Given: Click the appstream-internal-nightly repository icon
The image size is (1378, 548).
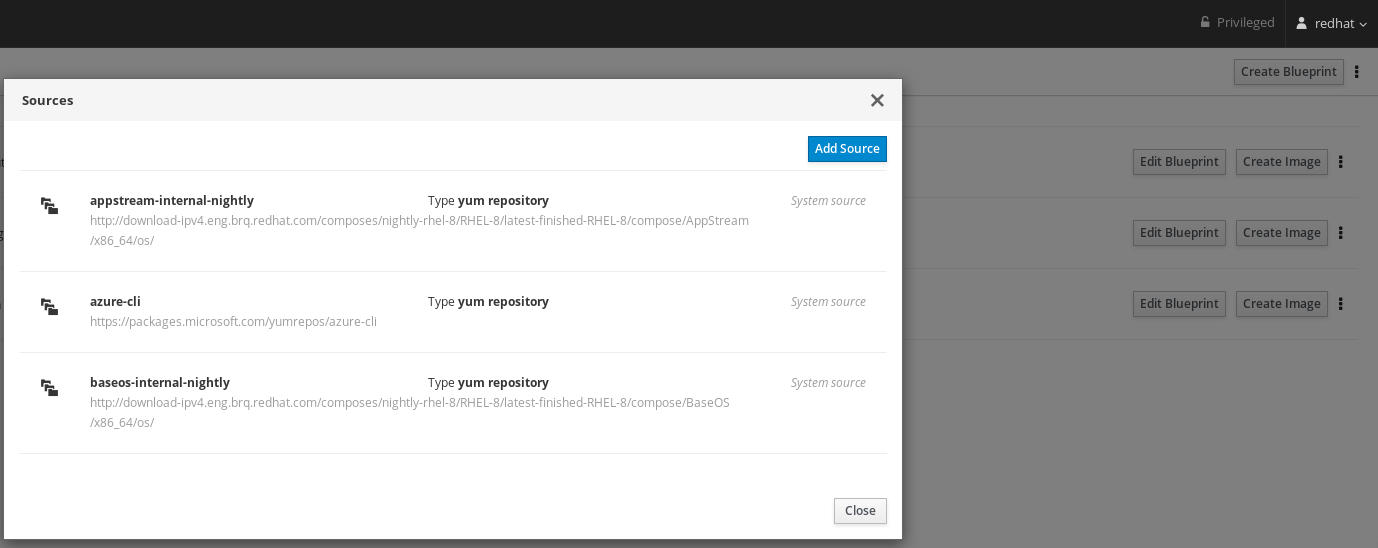Looking at the screenshot, I should point(49,205).
